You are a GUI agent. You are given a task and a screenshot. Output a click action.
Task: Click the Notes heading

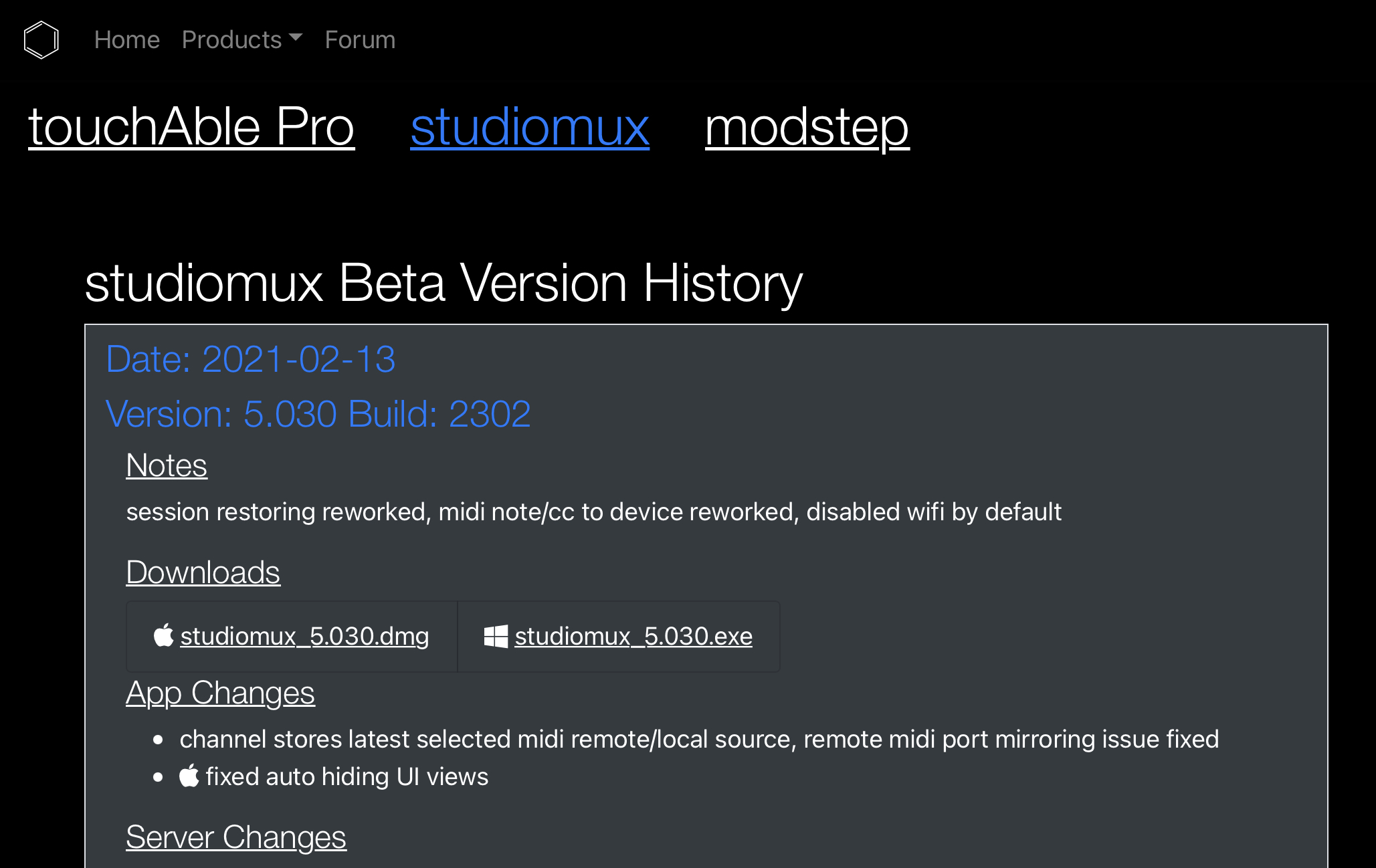167,465
